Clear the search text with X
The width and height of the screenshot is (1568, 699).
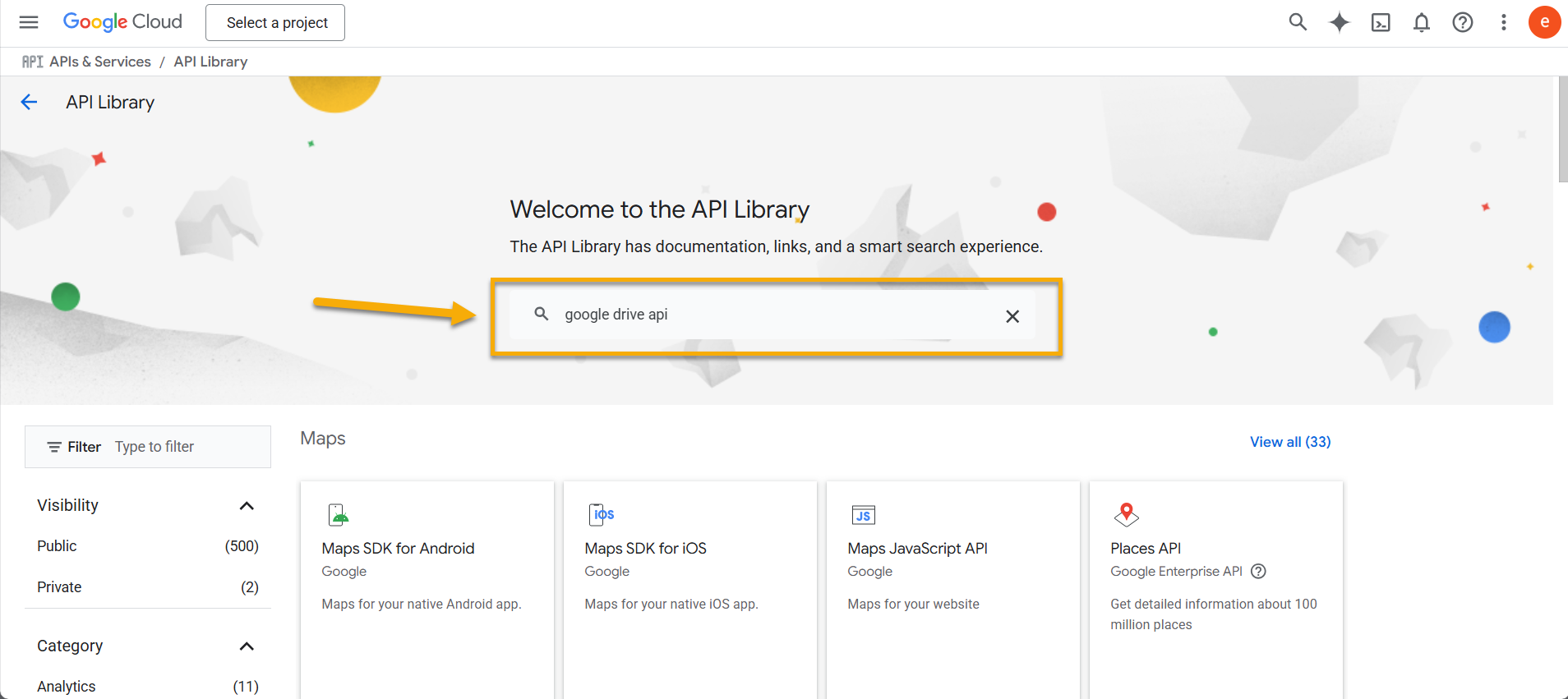(1012, 316)
